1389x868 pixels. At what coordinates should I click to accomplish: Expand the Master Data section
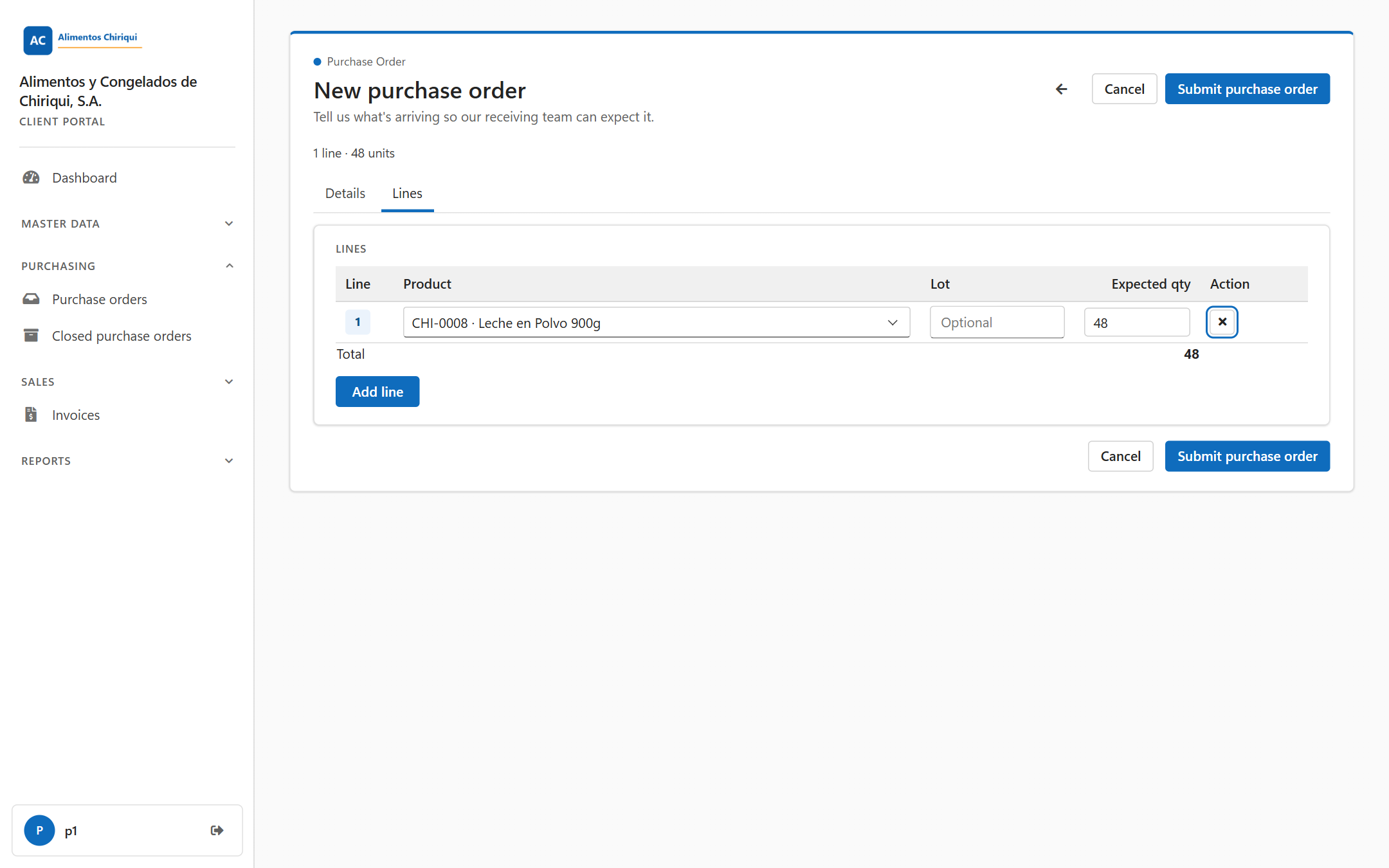(x=127, y=224)
